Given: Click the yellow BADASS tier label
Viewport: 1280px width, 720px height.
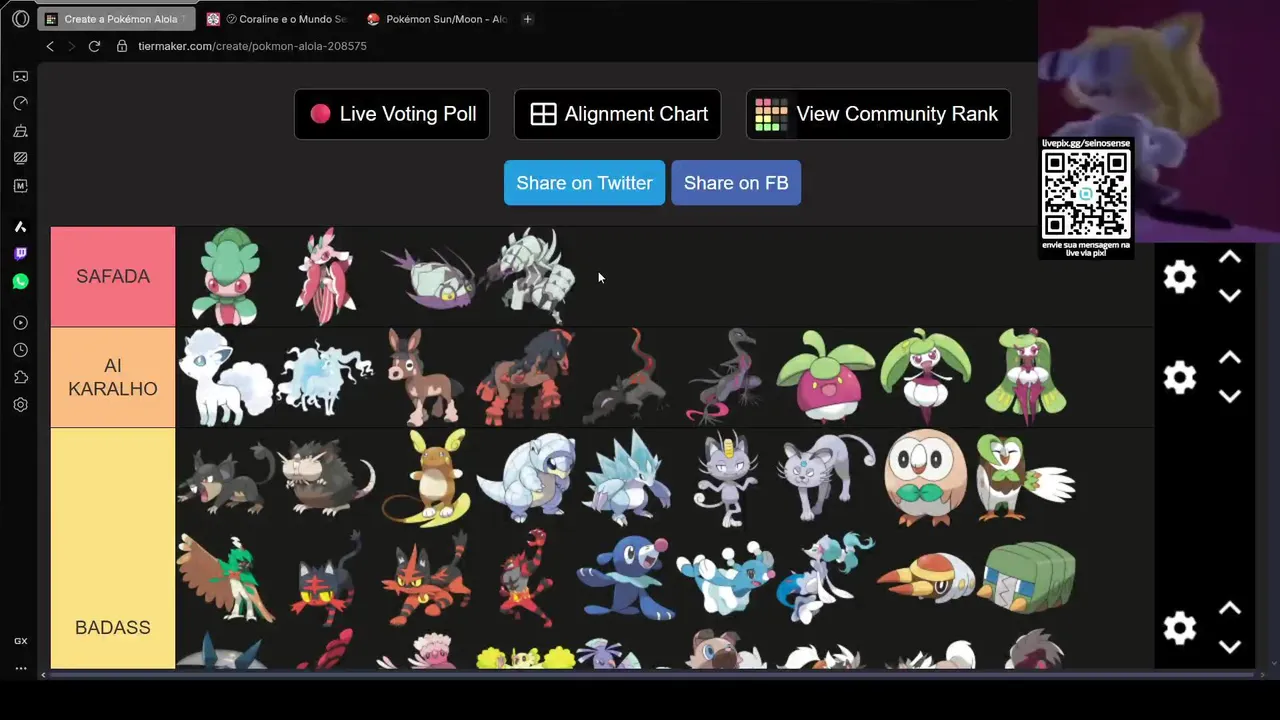Looking at the screenshot, I should (x=113, y=548).
